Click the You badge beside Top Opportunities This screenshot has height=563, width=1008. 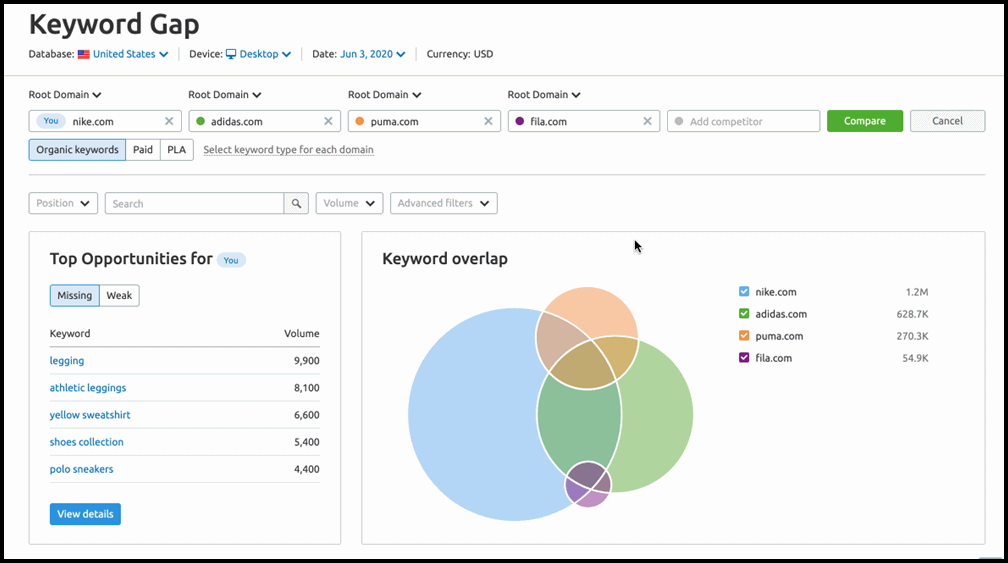coord(231,260)
